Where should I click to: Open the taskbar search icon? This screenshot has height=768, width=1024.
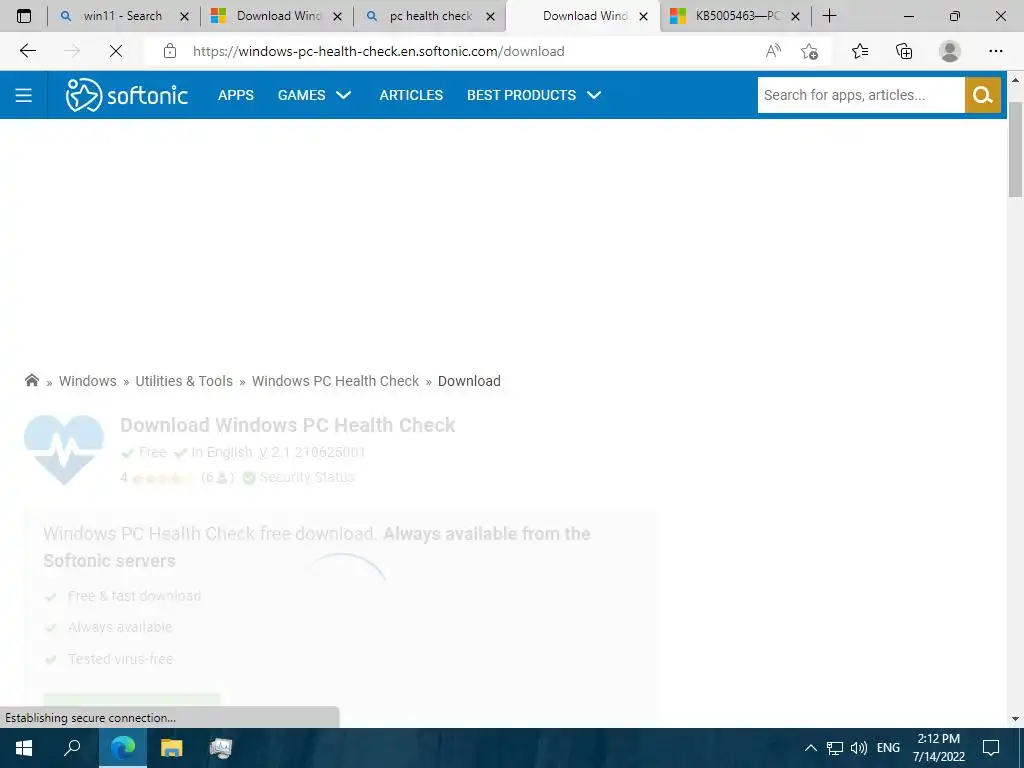tap(72, 748)
